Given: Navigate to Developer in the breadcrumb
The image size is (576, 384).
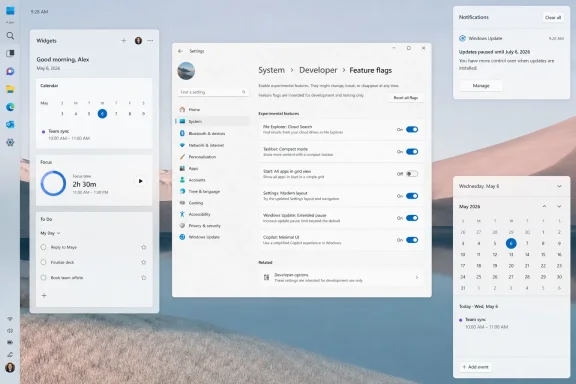Looking at the screenshot, I should click(x=318, y=70).
